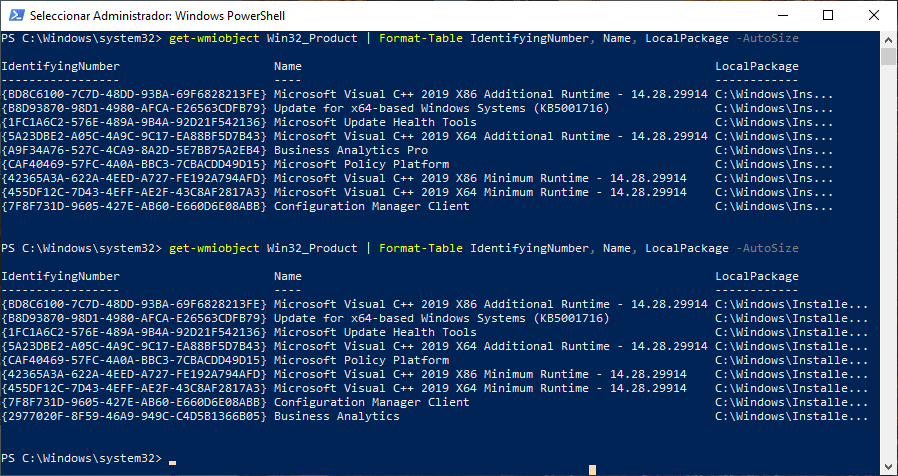Image resolution: width=898 pixels, height=476 pixels.
Task: Click the first 'Name' column header
Action: [288, 66]
